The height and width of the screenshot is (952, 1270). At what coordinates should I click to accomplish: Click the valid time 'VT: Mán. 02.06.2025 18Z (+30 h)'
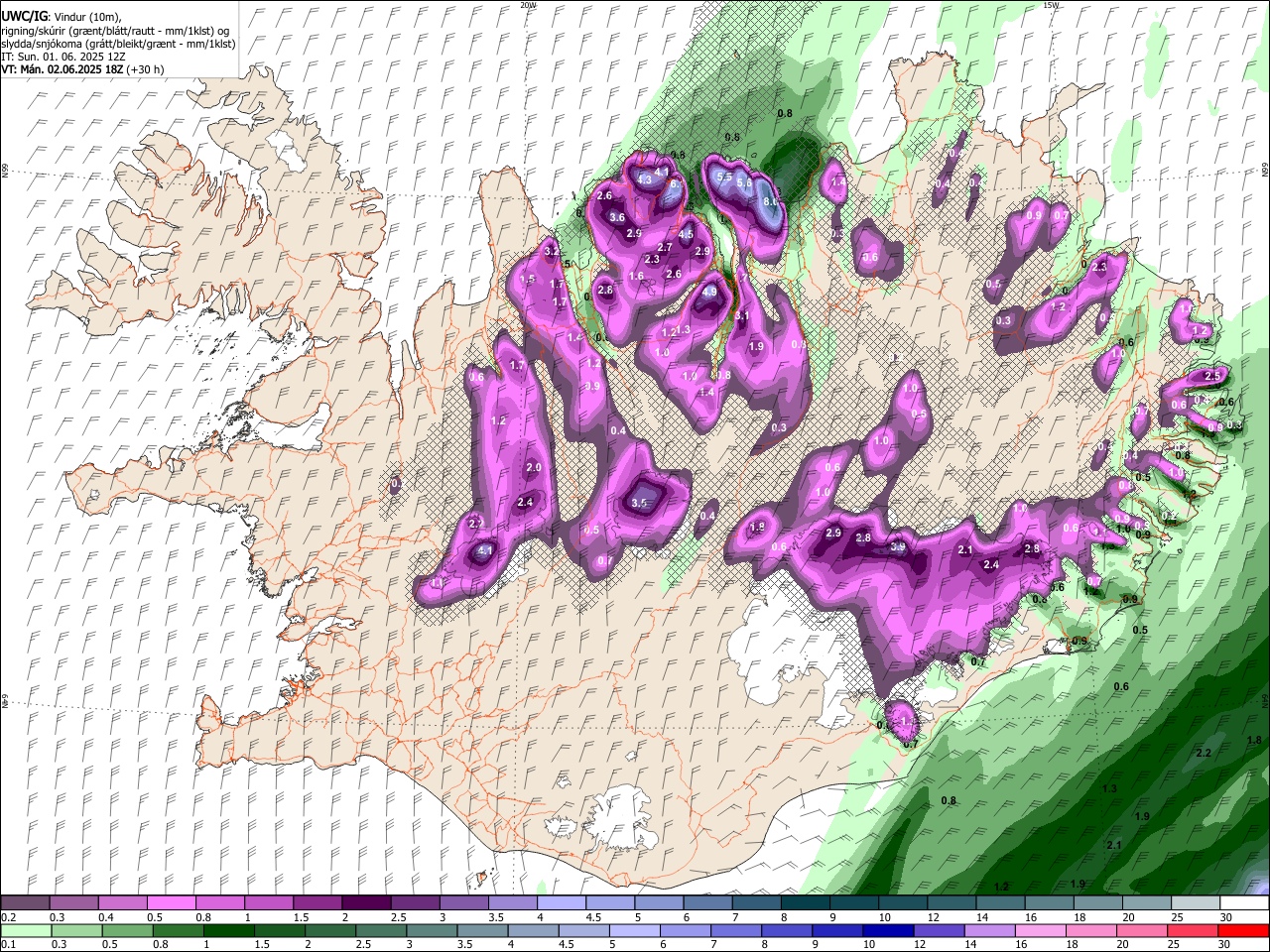82,69
